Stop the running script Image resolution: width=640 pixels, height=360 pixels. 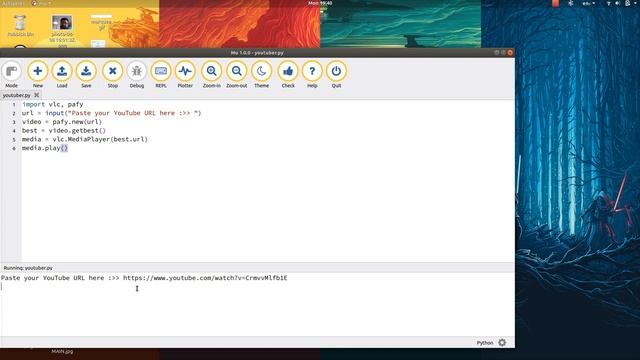click(x=112, y=74)
